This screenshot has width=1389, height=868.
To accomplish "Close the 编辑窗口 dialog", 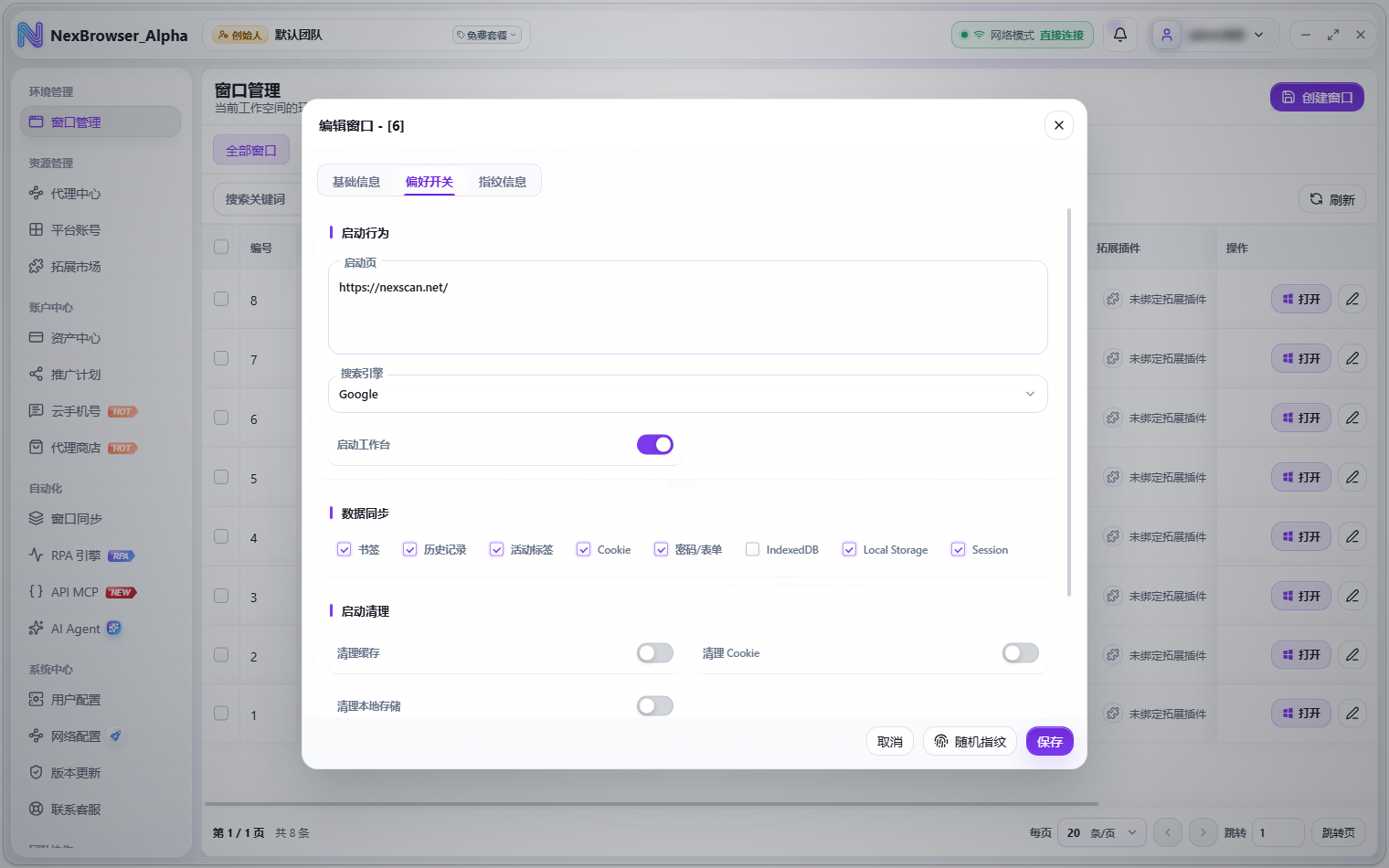I will coord(1058,125).
